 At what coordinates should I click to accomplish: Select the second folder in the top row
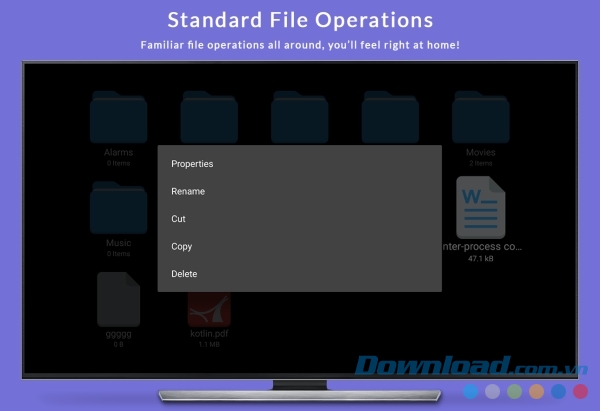(x=209, y=117)
